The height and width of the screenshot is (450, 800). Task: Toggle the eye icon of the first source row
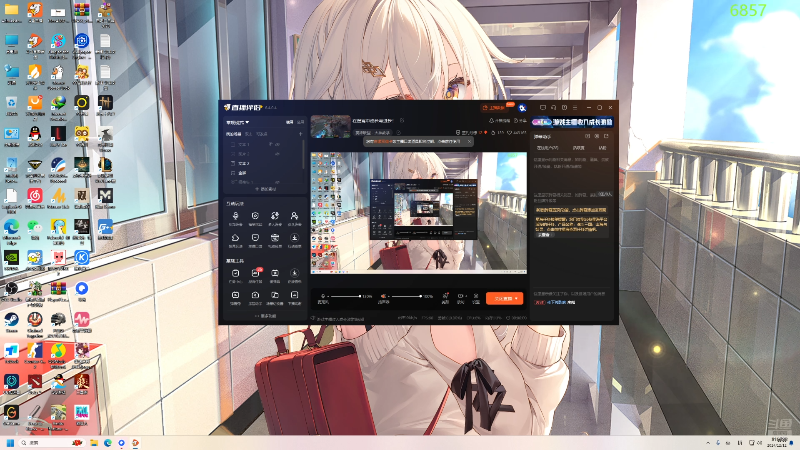pos(278,144)
